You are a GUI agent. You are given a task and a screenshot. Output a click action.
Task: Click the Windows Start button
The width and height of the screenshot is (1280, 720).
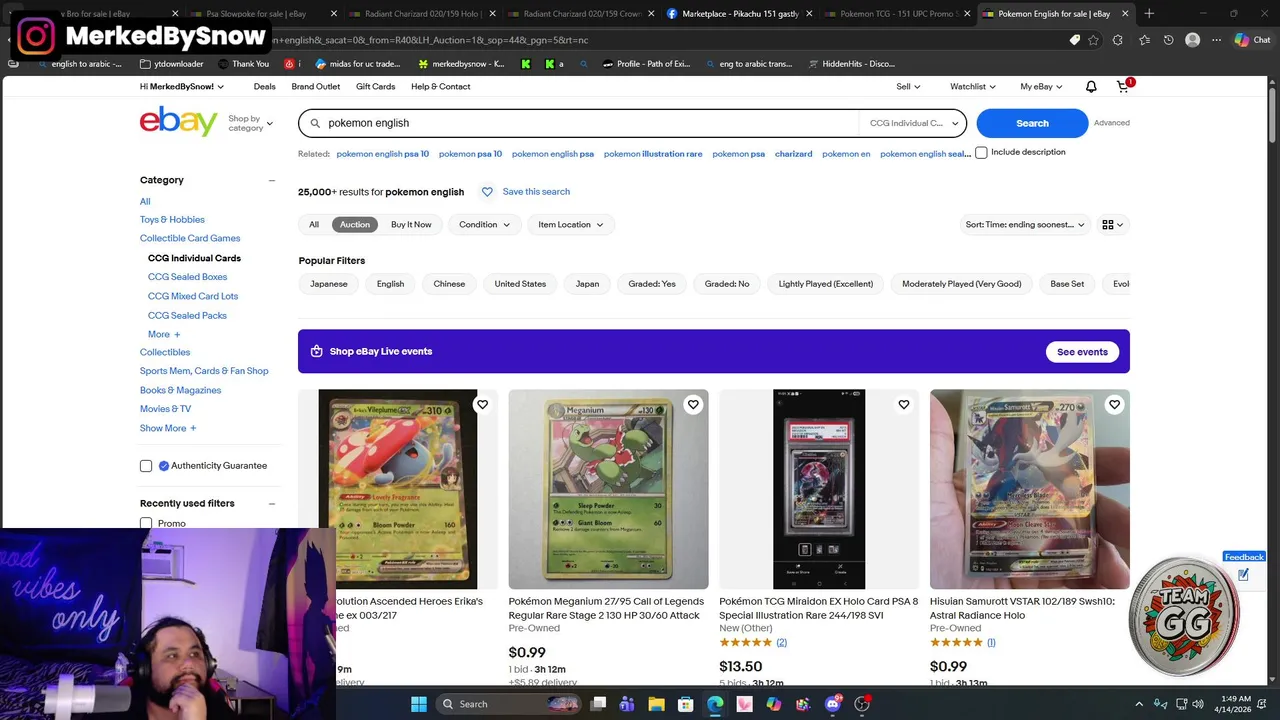click(419, 704)
